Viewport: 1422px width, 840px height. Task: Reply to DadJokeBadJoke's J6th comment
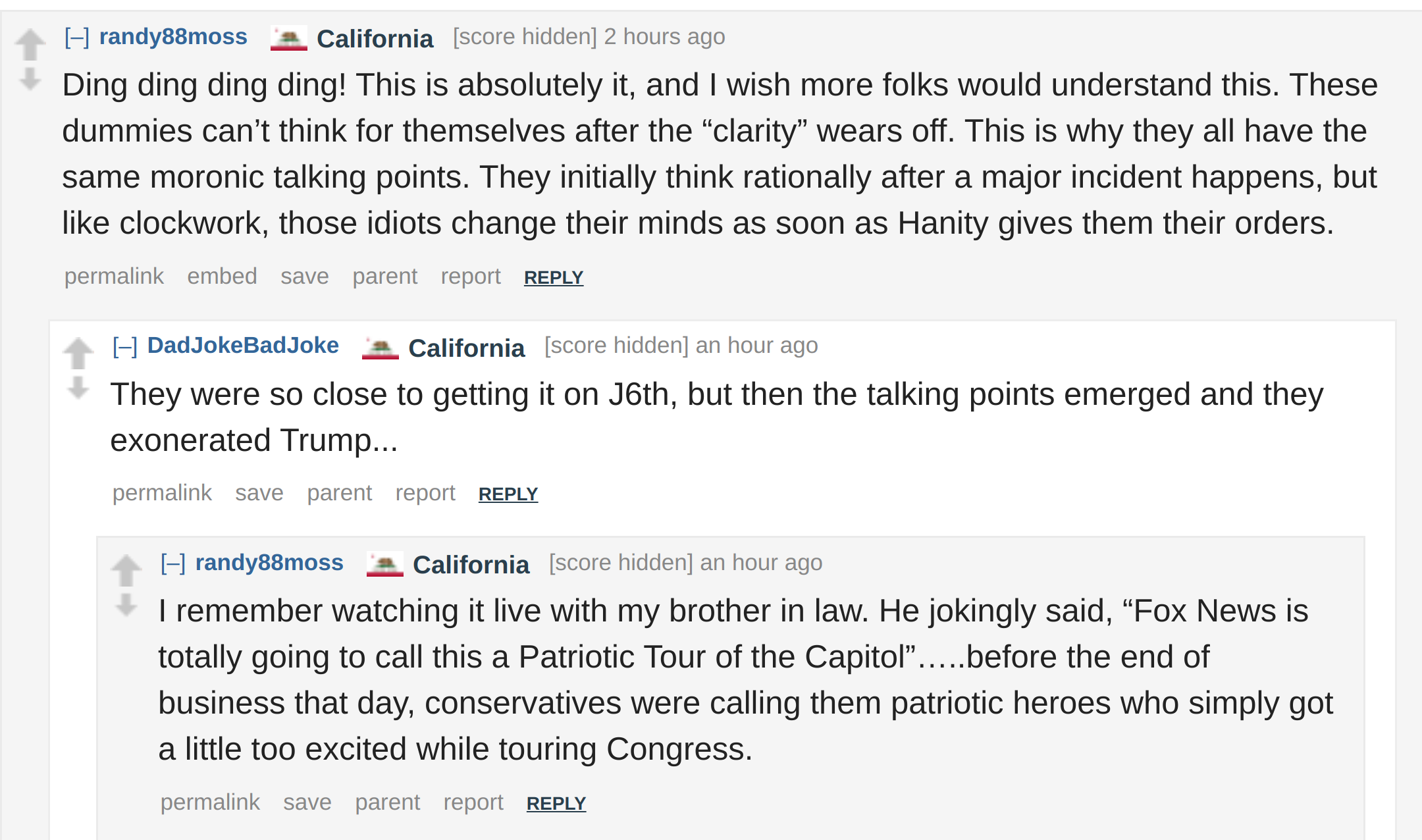pos(508,494)
